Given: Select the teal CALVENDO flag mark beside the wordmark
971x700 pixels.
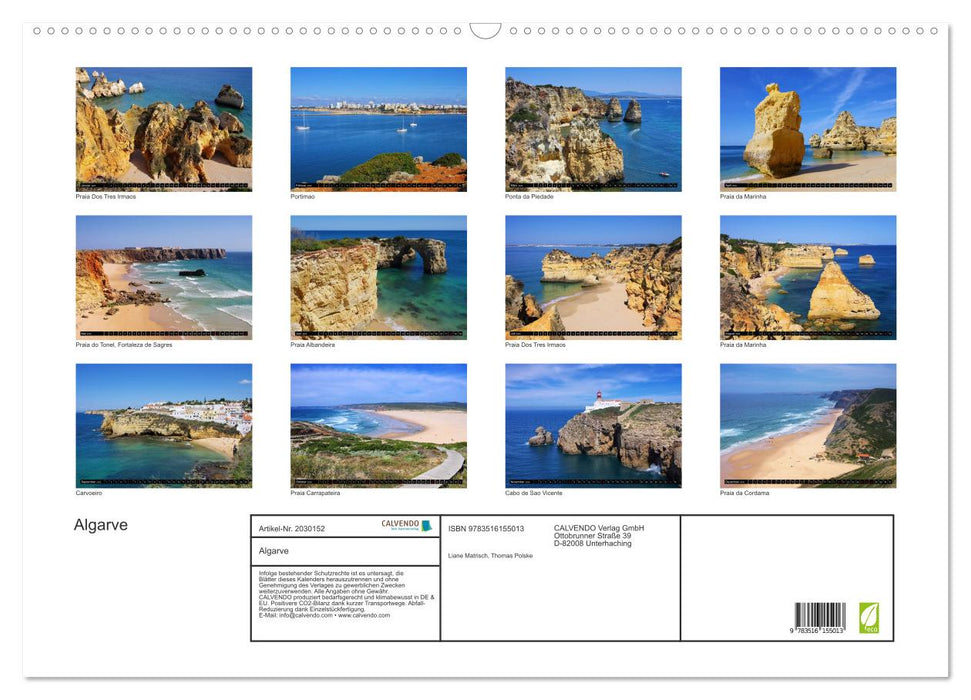Looking at the screenshot, I should [x=426, y=525].
